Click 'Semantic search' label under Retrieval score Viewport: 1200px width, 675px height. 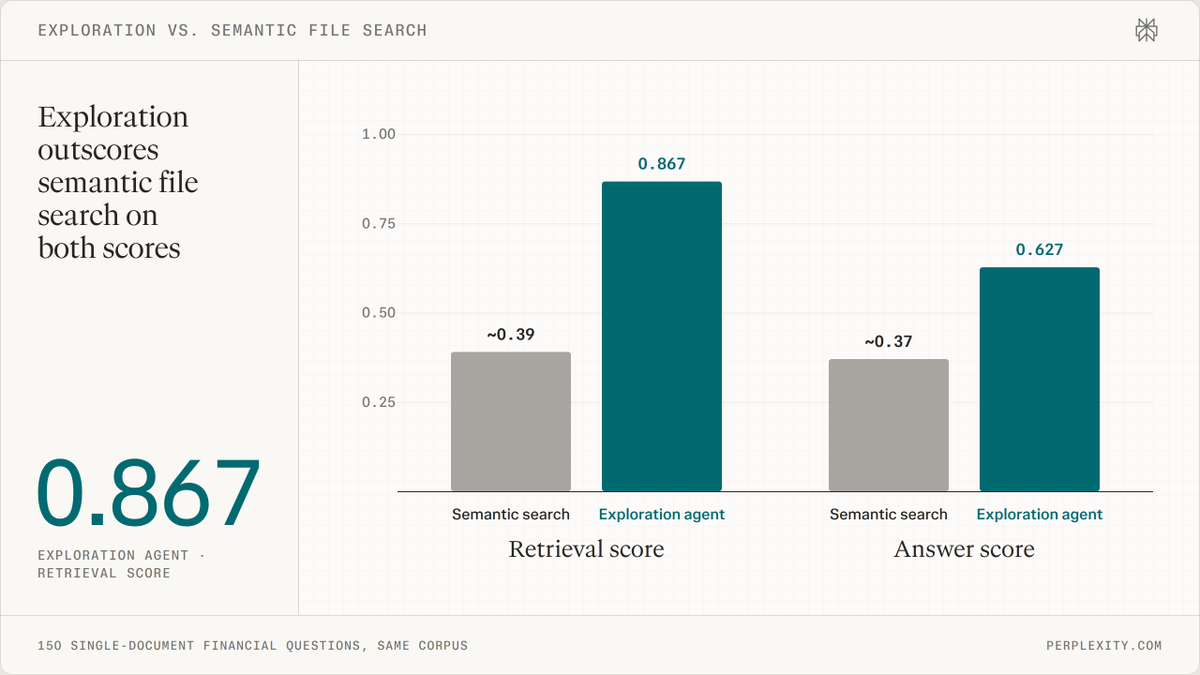click(511, 514)
